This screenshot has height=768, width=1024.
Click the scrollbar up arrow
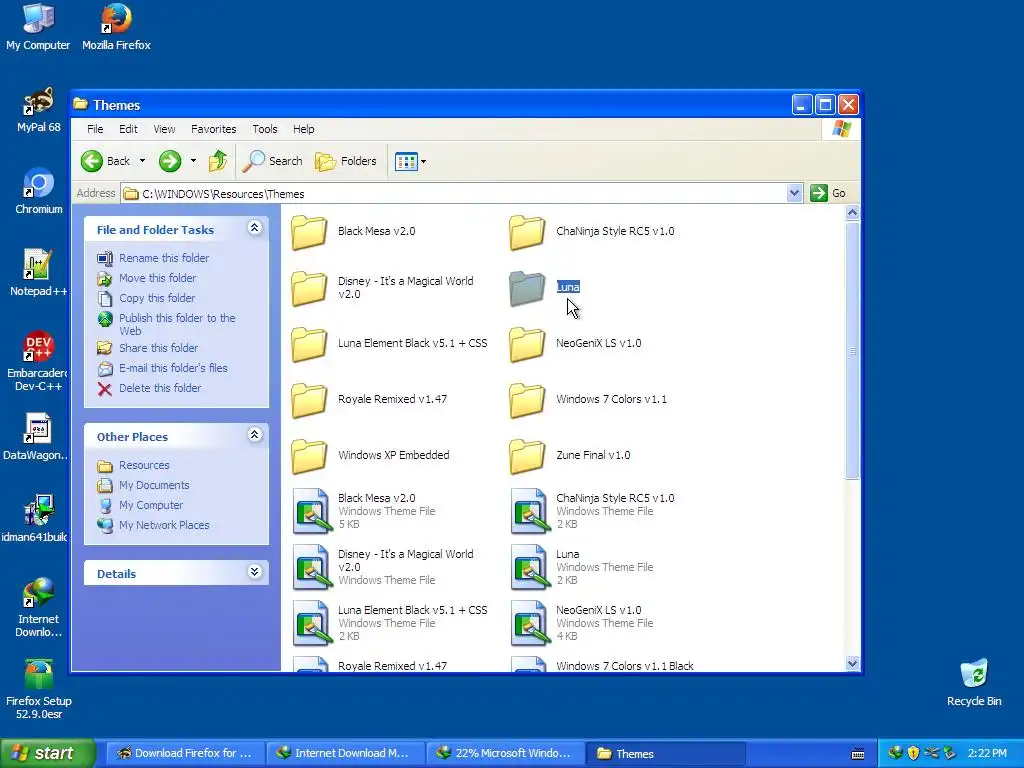(x=852, y=213)
